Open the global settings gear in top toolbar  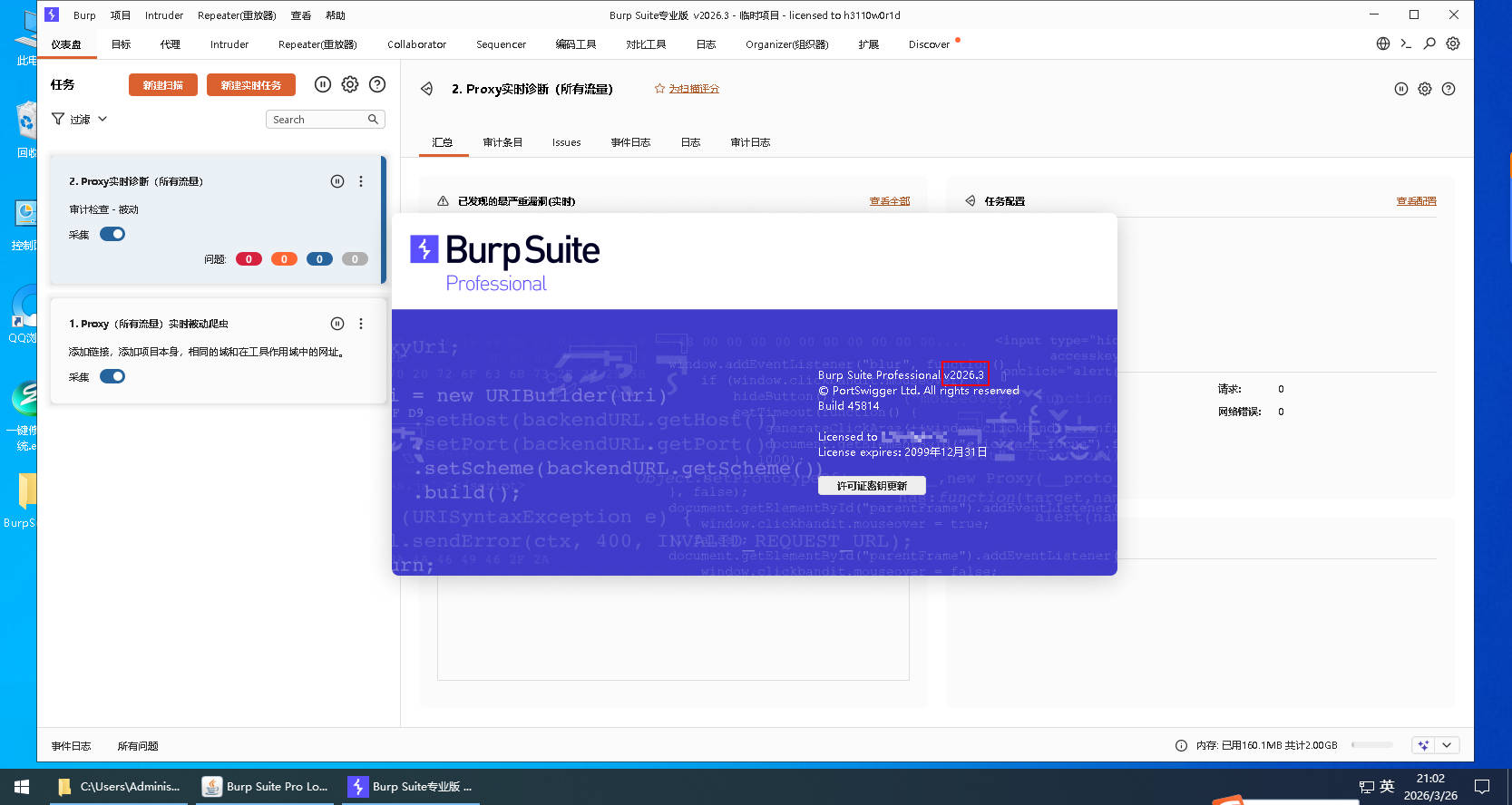1453,44
